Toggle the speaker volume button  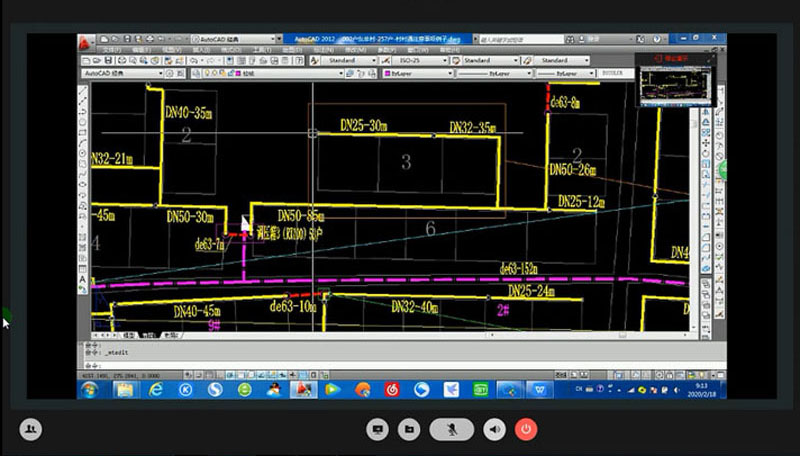pyautogui.click(x=495, y=429)
